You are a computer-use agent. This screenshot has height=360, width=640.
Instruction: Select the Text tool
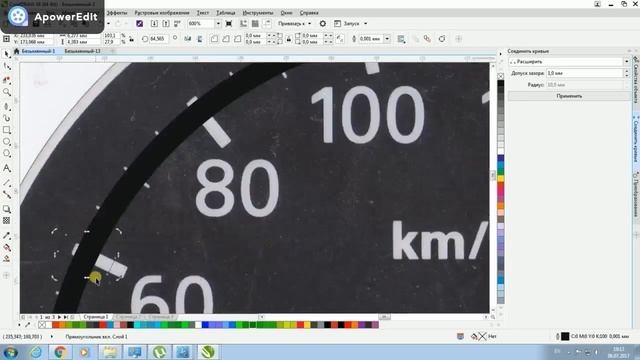[x=7, y=168]
